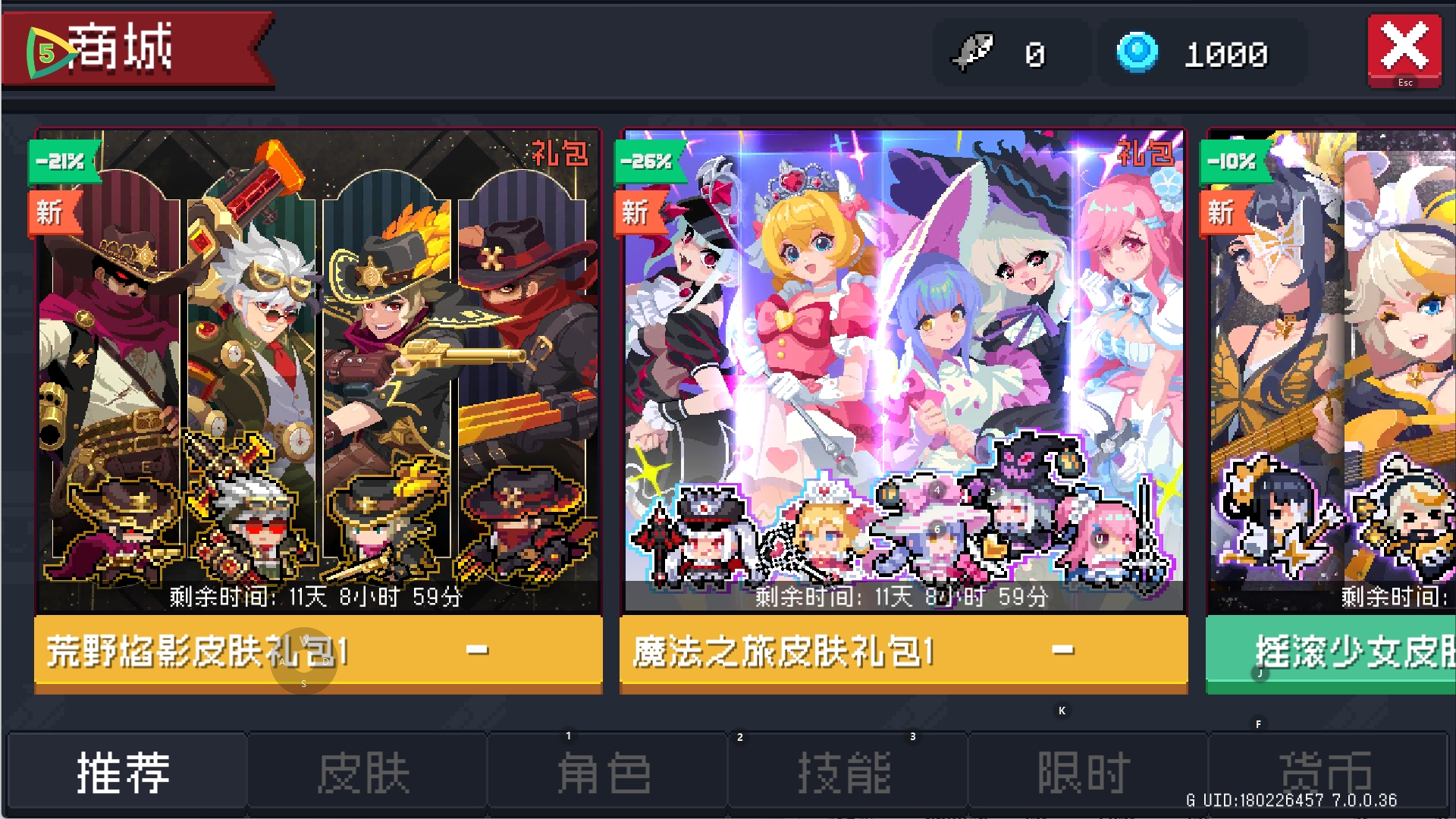Click the 荒野焰影皮肤礼包1 purchase button
Image resolution: width=1456 pixels, height=819 pixels.
tap(318, 651)
